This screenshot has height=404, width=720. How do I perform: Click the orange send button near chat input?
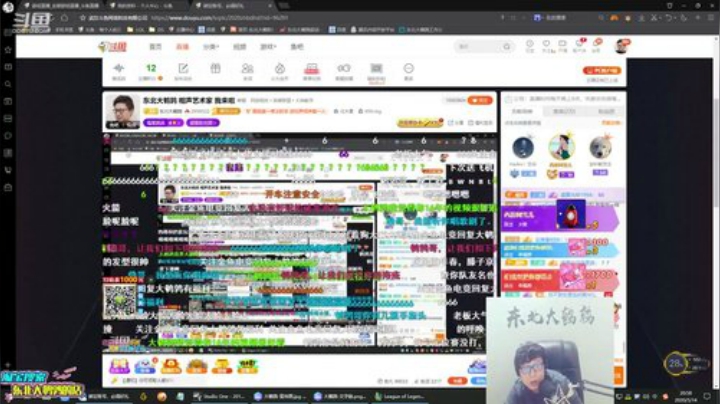click(x=457, y=381)
